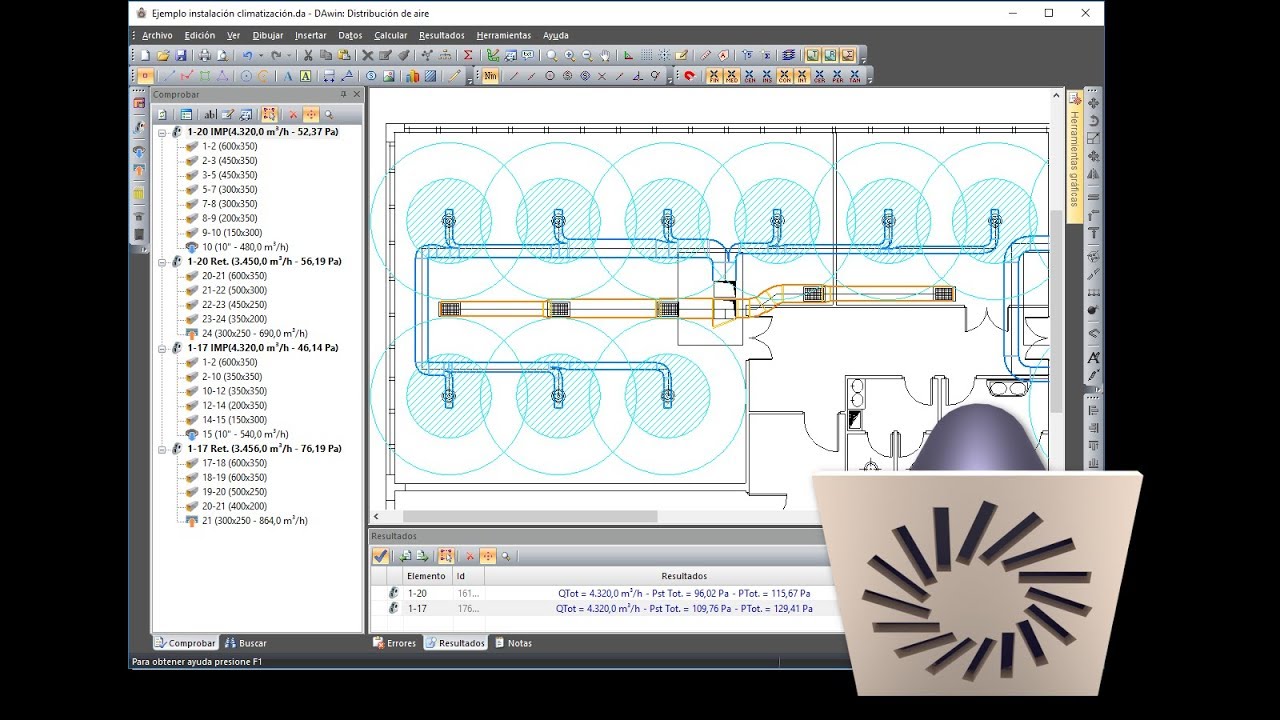Create a new document with the toolbar icon

(x=145, y=56)
